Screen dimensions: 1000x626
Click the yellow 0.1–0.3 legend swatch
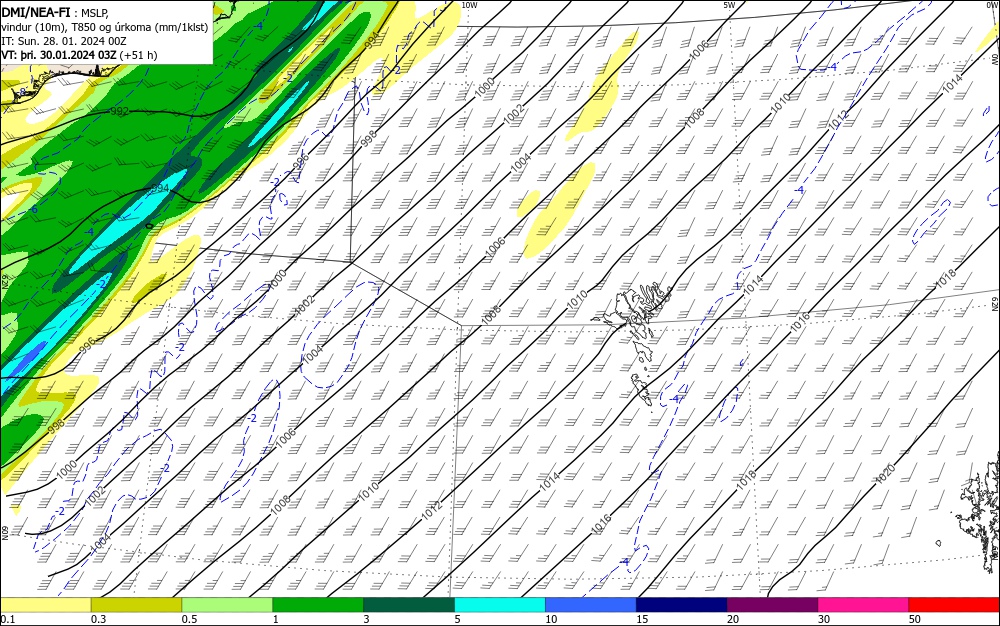coord(45,605)
